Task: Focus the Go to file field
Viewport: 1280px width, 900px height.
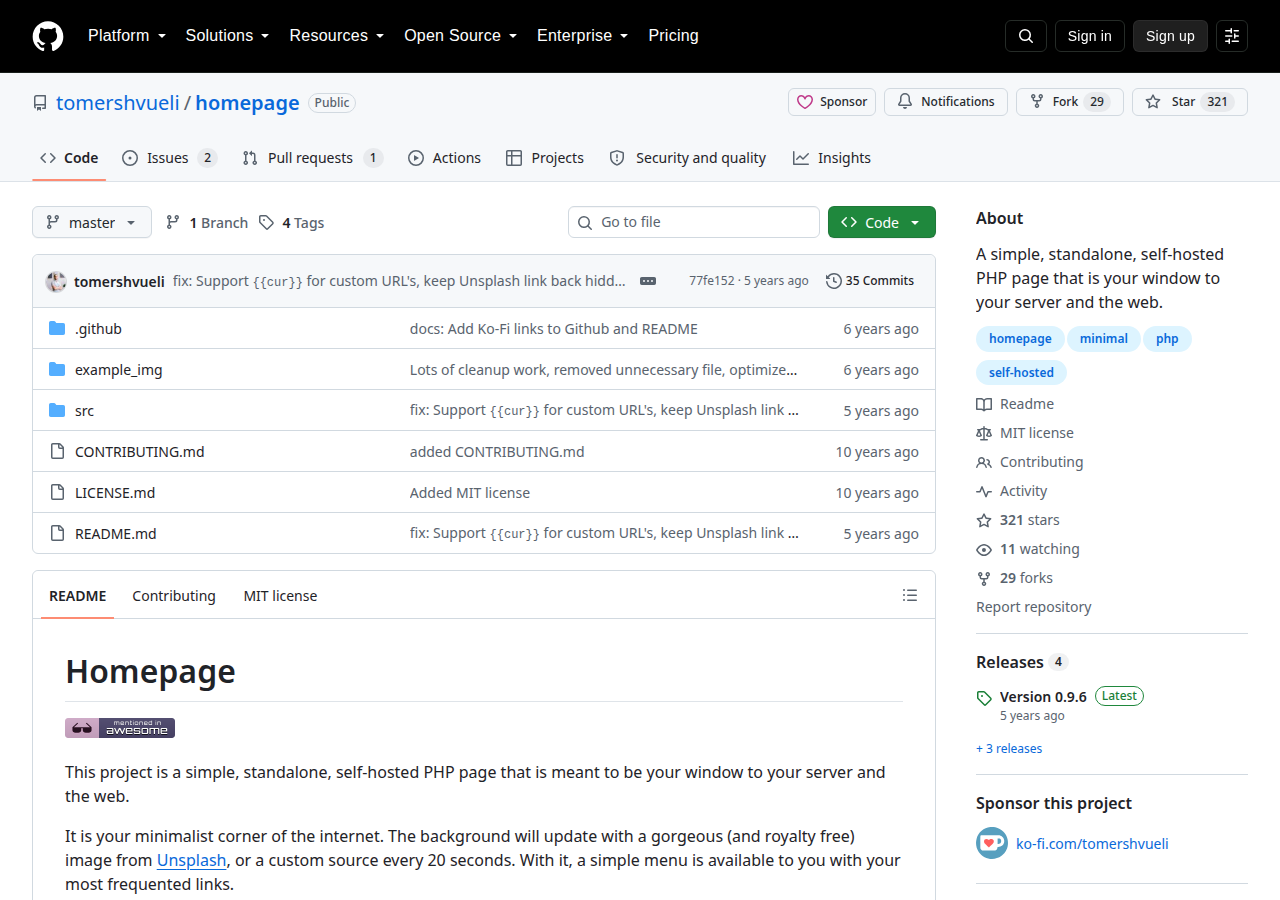Action: (x=694, y=222)
